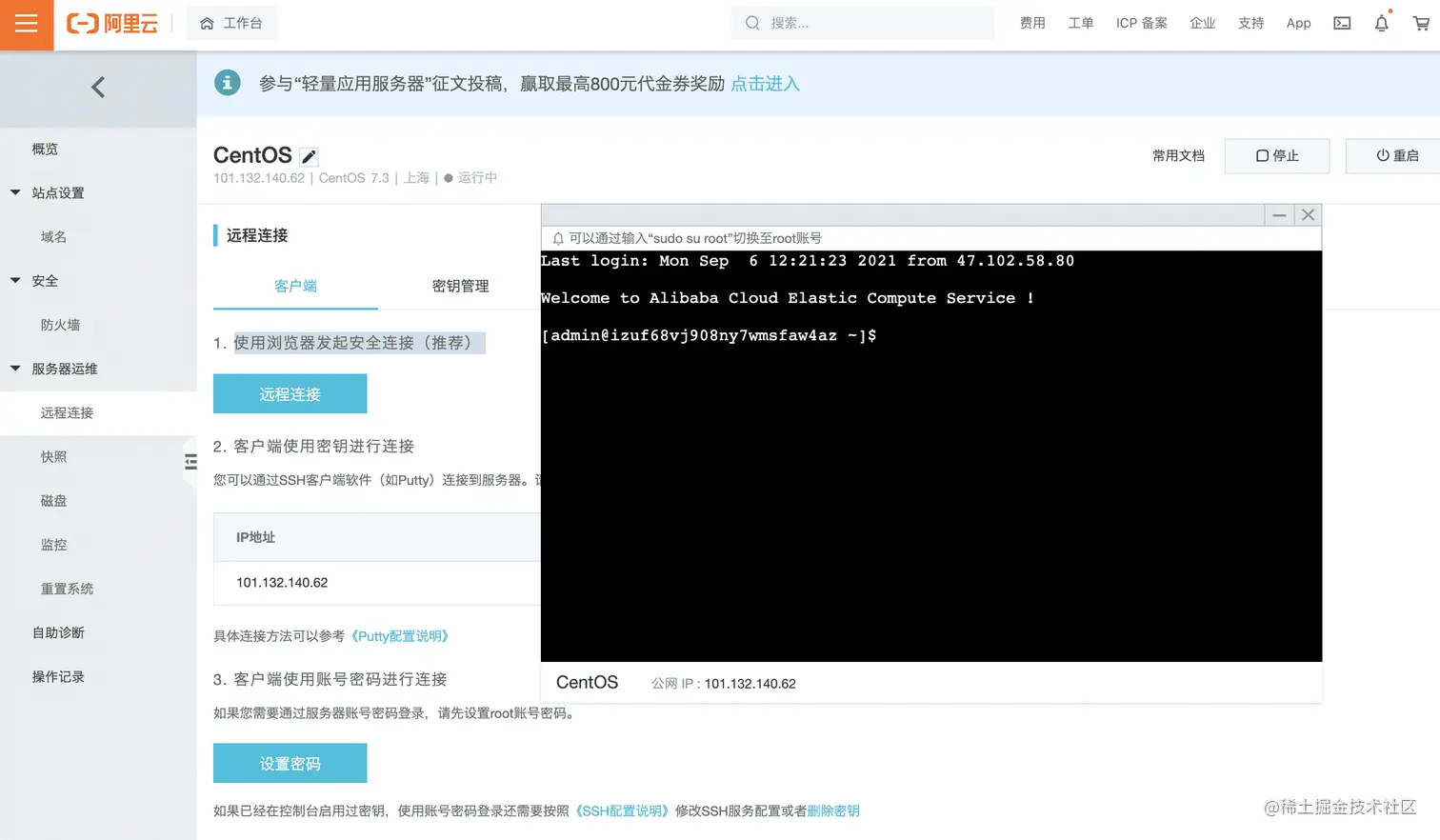The width and height of the screenshot is (1440, 840).
Task: Open 域名 in the sidebar
Action: pos(53,236)
